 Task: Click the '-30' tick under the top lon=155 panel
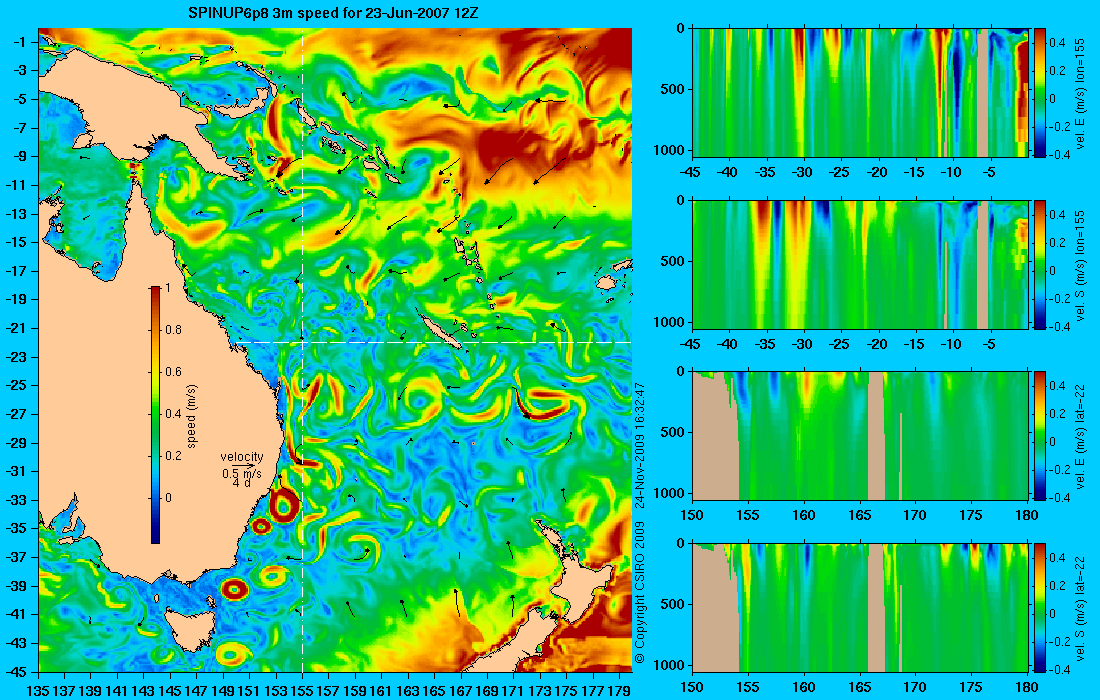click(803, 172)
